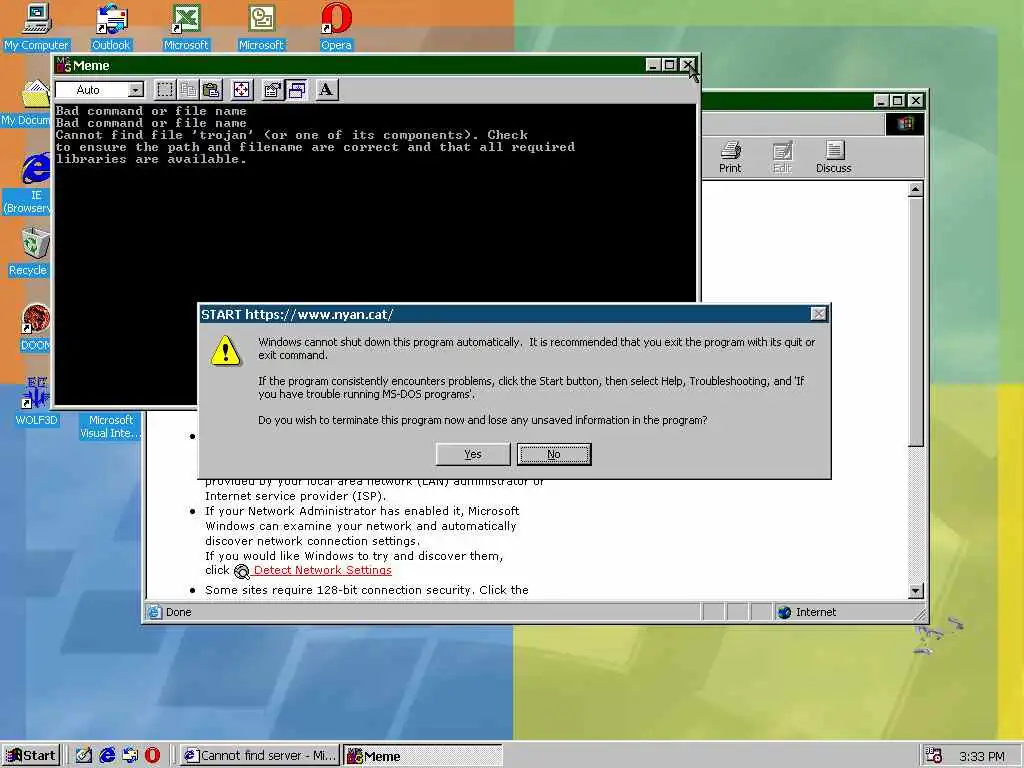Open Properties from the Meme window toolbar

[272, 89]
